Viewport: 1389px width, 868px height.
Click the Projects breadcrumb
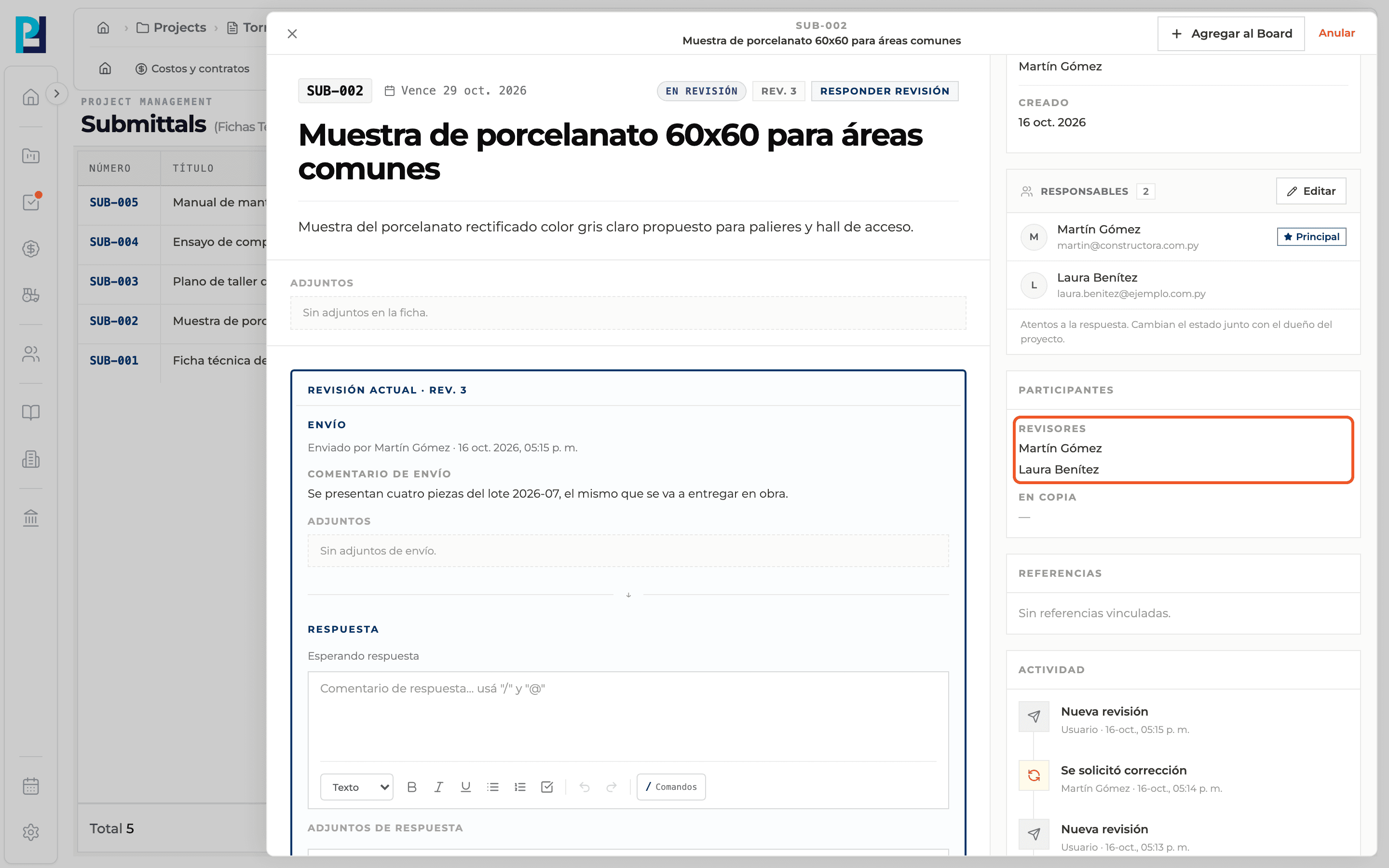click(171, 27)
